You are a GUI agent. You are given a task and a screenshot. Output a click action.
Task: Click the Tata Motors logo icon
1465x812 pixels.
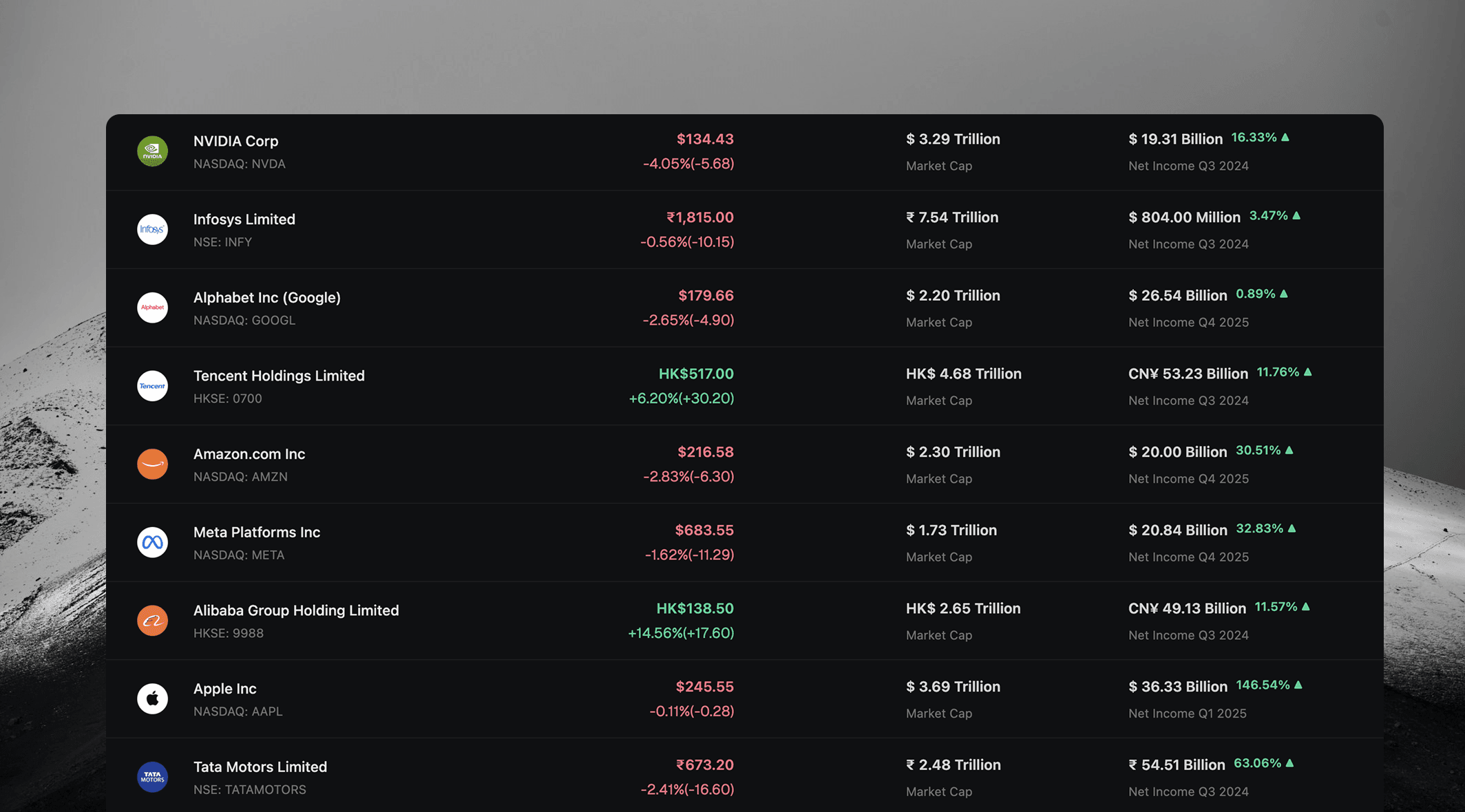pos(152,777)
